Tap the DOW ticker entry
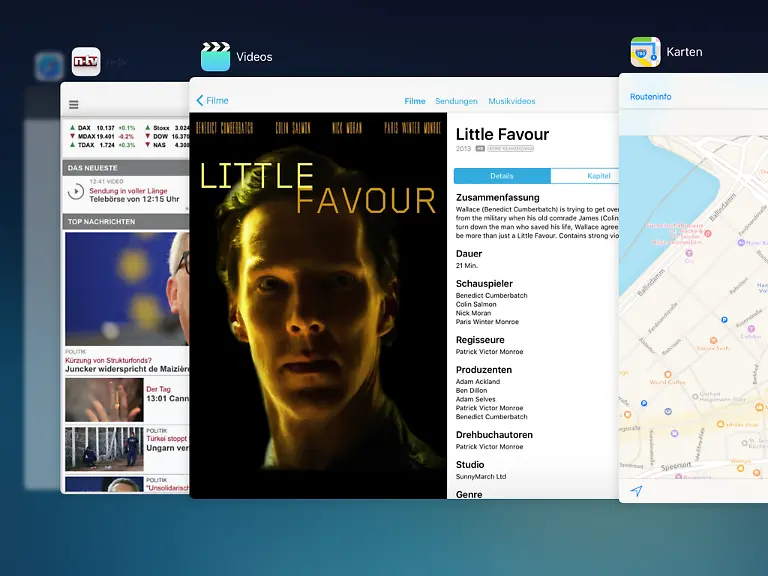The height and width of the screenshot is (576, 768). coord(167,137)
